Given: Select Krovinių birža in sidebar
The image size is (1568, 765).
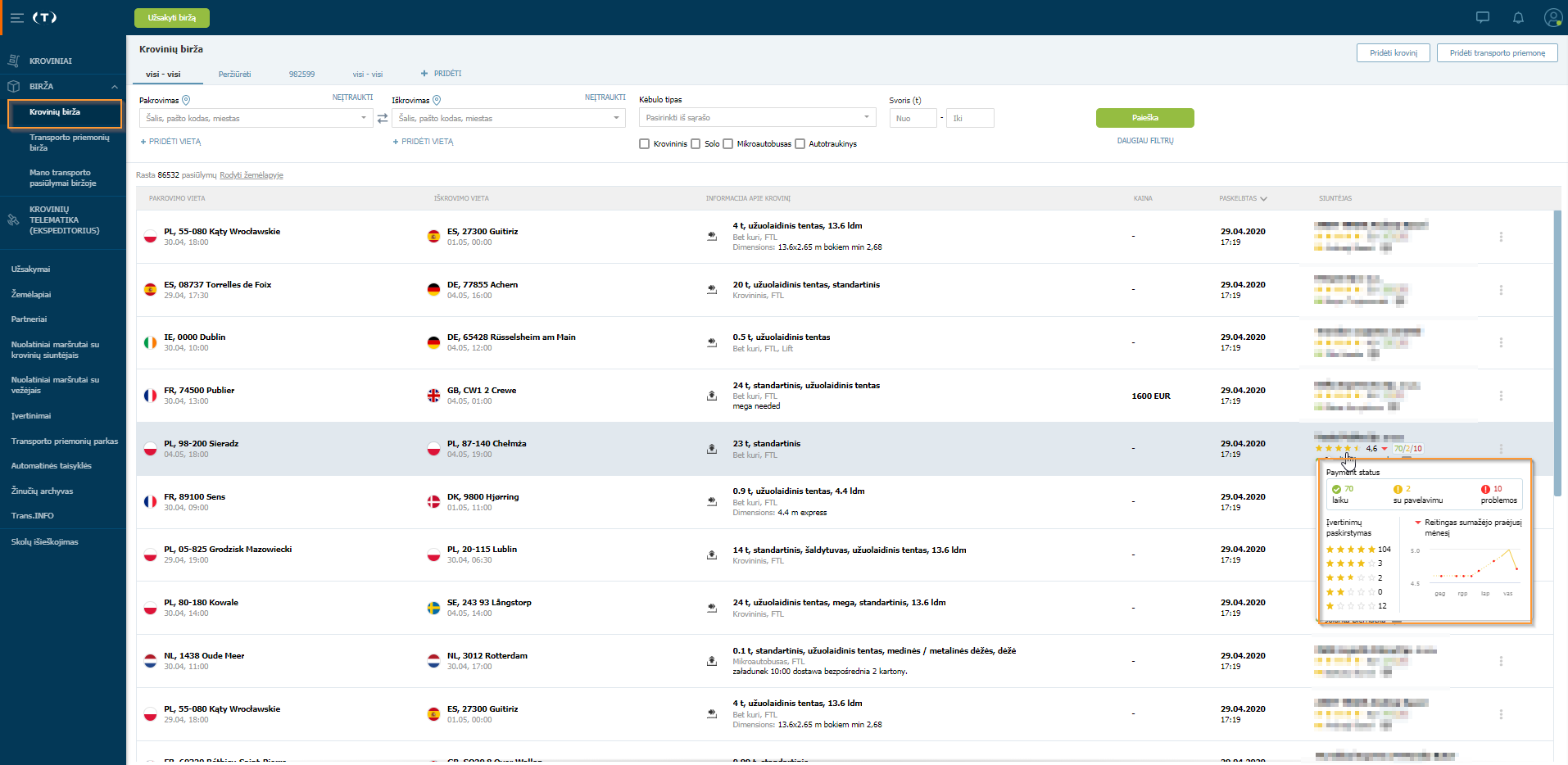Looking at the screenshot, I should 65,113.
